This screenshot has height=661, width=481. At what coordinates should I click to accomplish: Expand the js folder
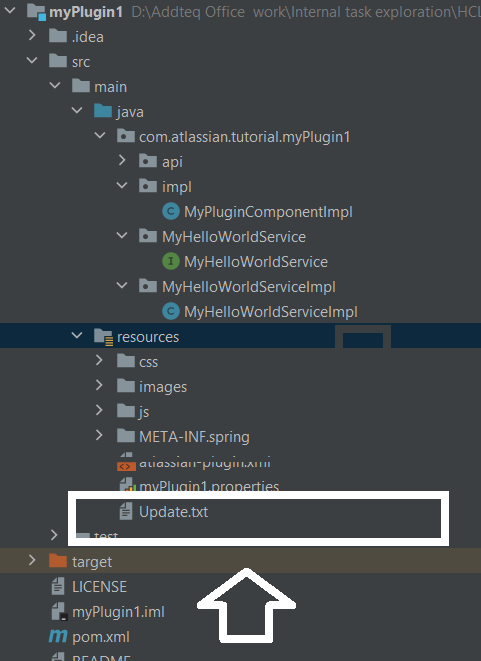(x=99, y=411)
